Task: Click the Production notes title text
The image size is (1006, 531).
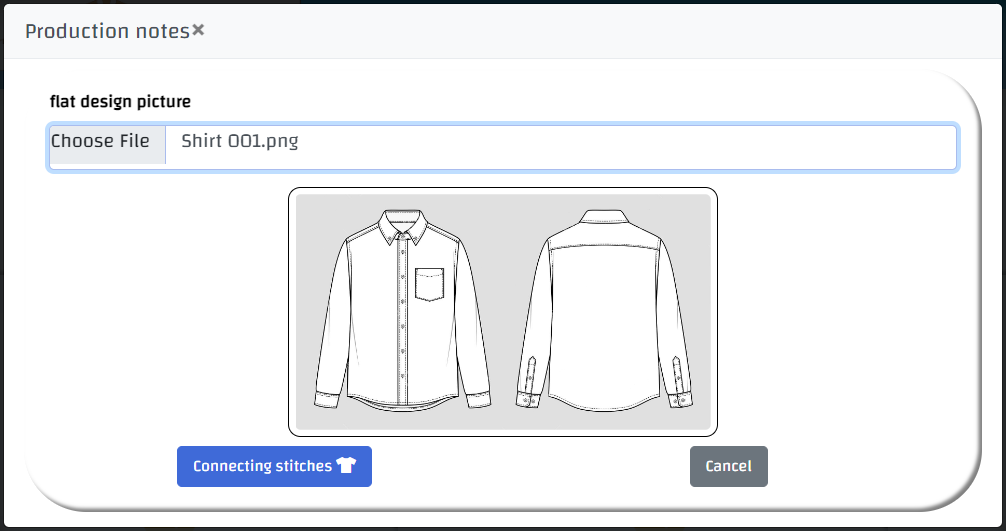Action: pos(107,31)
